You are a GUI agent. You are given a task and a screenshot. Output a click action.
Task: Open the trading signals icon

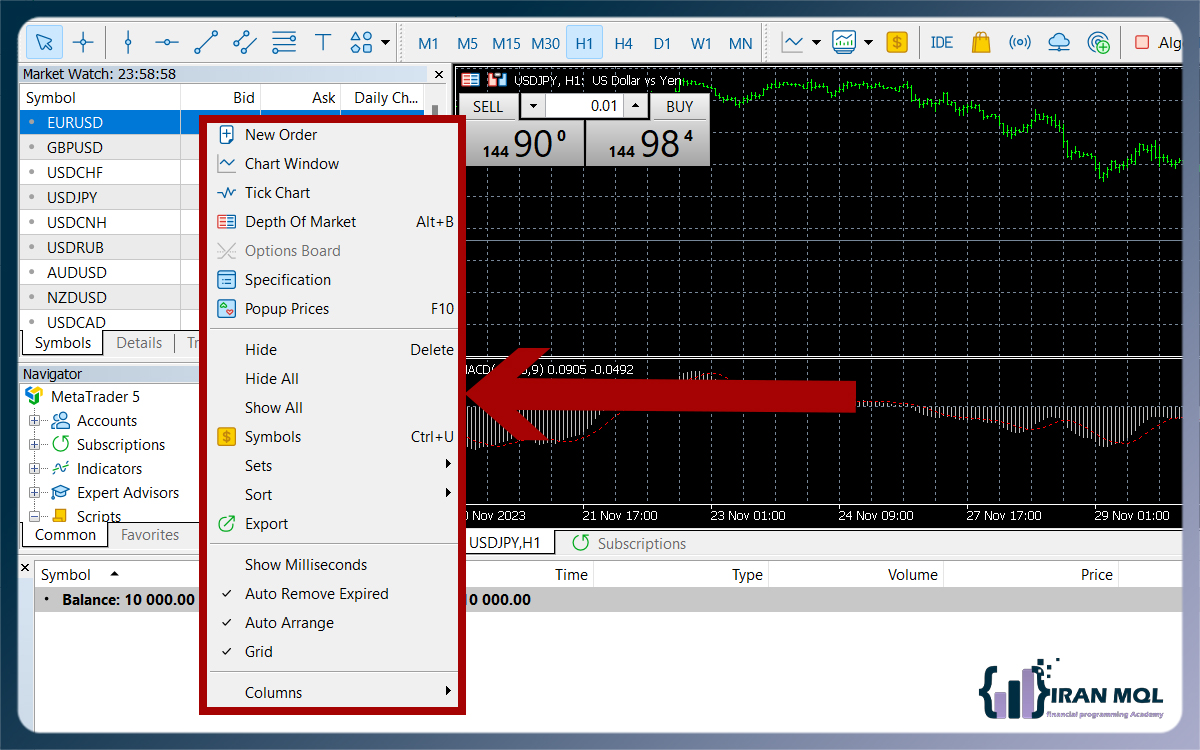1020,42
